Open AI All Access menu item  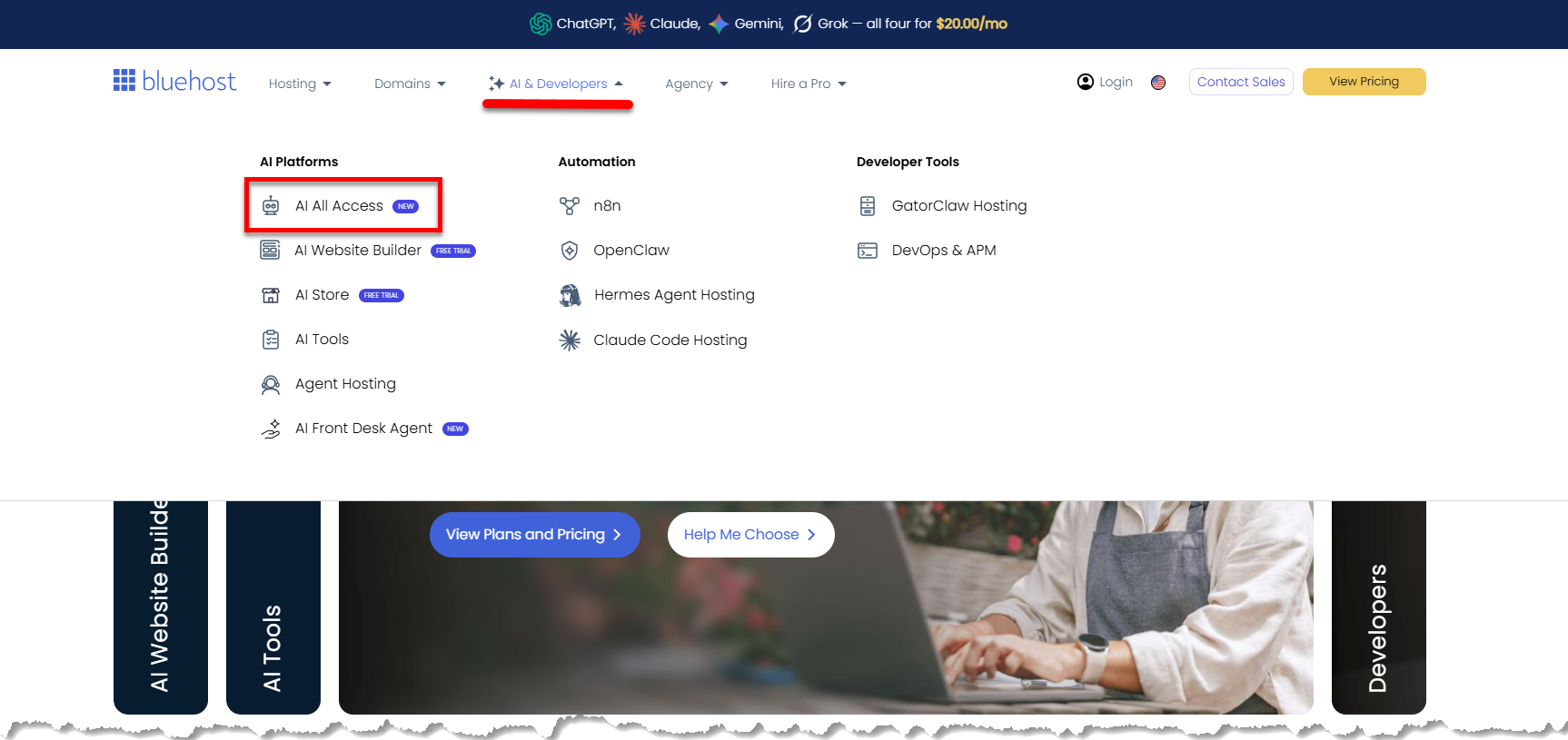pos(339,206)
